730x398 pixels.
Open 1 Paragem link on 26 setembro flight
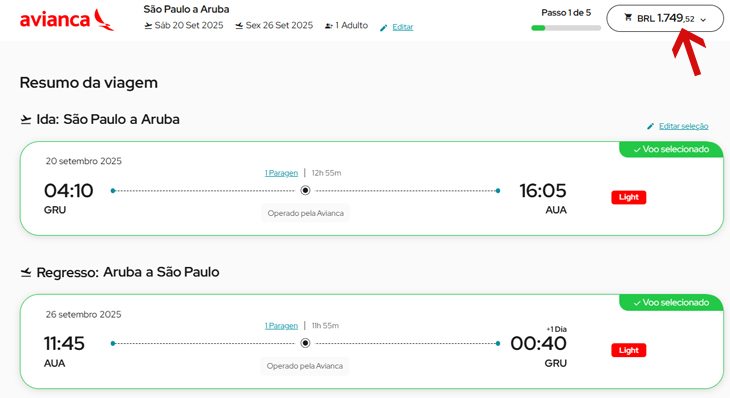[281, 326]
